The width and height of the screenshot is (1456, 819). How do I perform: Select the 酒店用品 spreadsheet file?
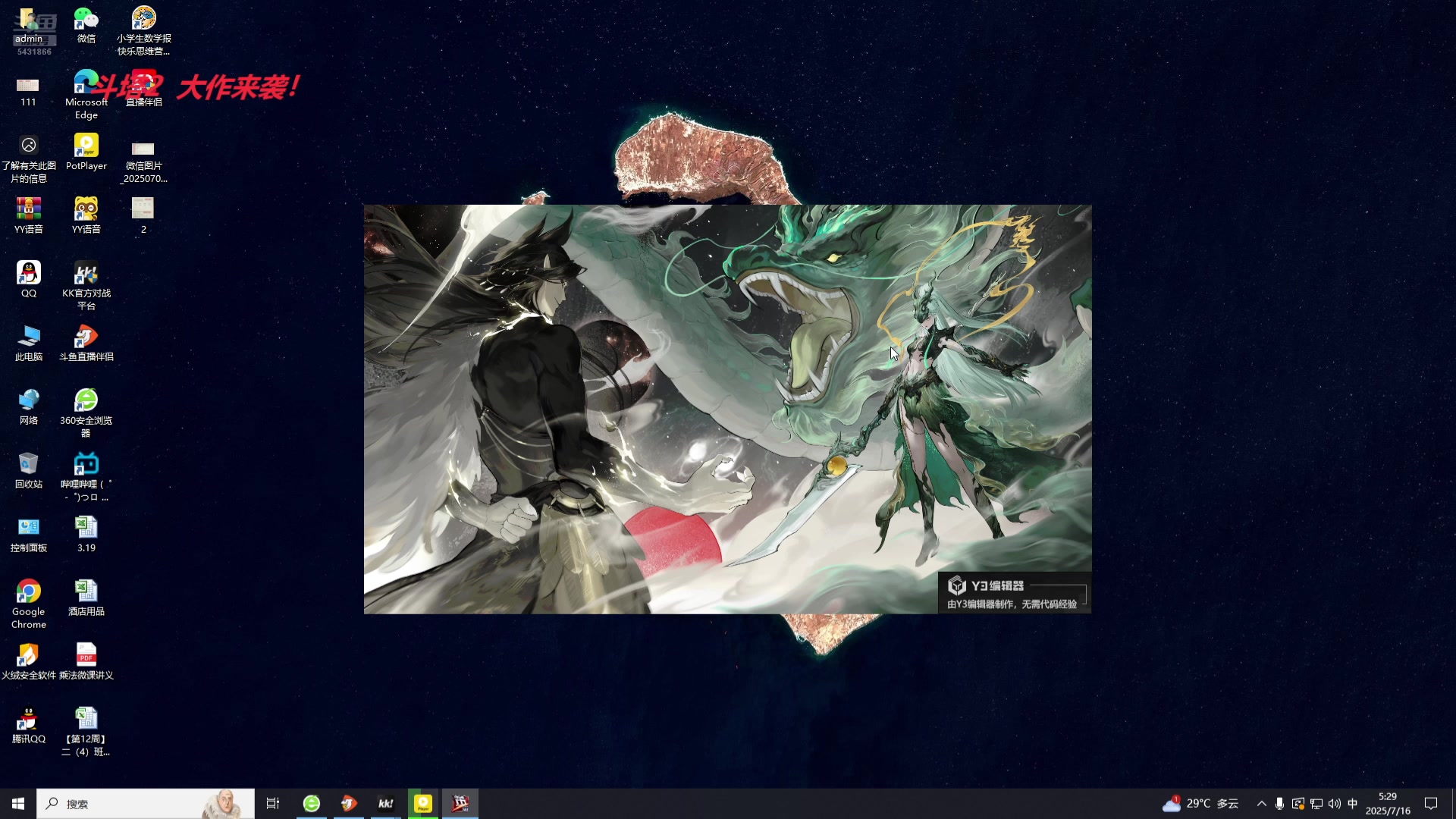86,598
